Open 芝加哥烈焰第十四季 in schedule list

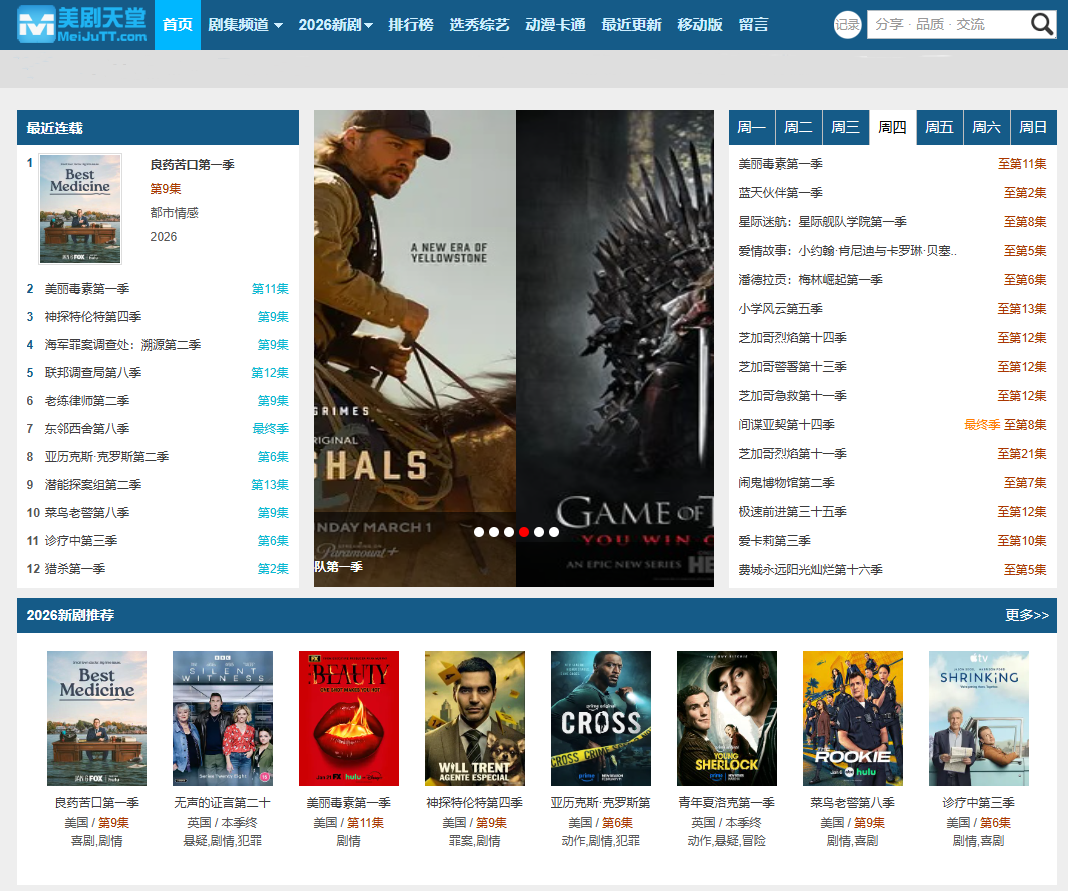[x=792, y=338]
